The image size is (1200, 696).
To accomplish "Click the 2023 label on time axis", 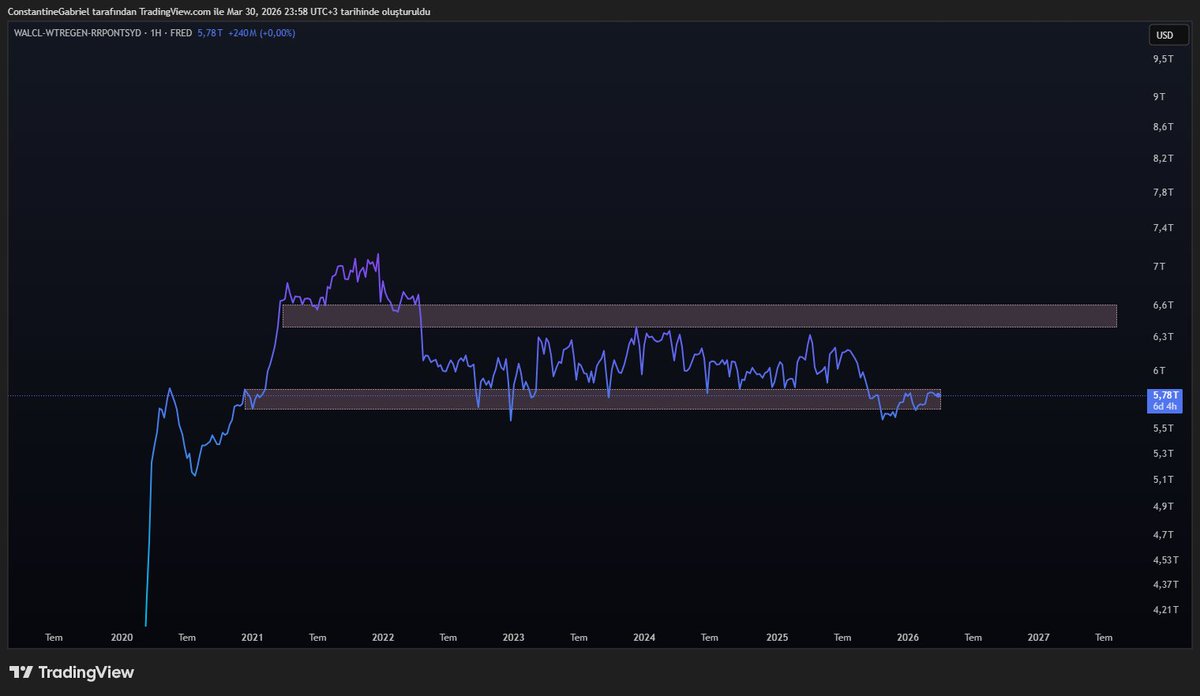I will [x=513, y=637].
